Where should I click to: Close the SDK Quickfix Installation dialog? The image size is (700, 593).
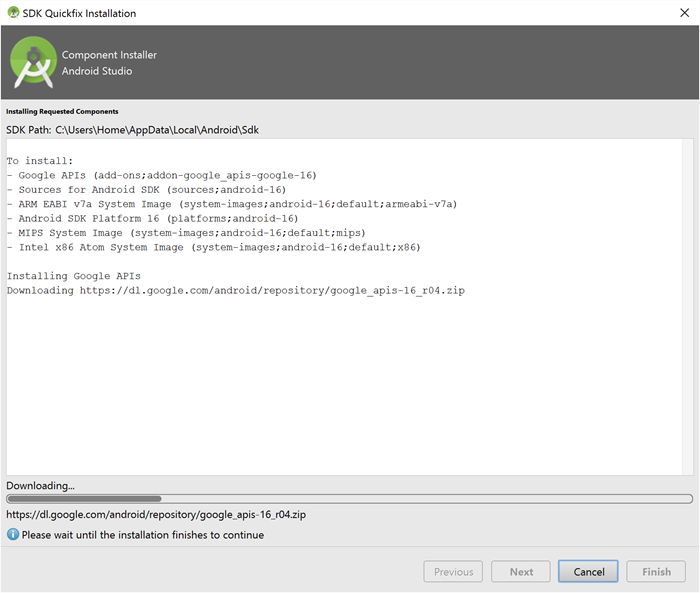tap(684, 13)
